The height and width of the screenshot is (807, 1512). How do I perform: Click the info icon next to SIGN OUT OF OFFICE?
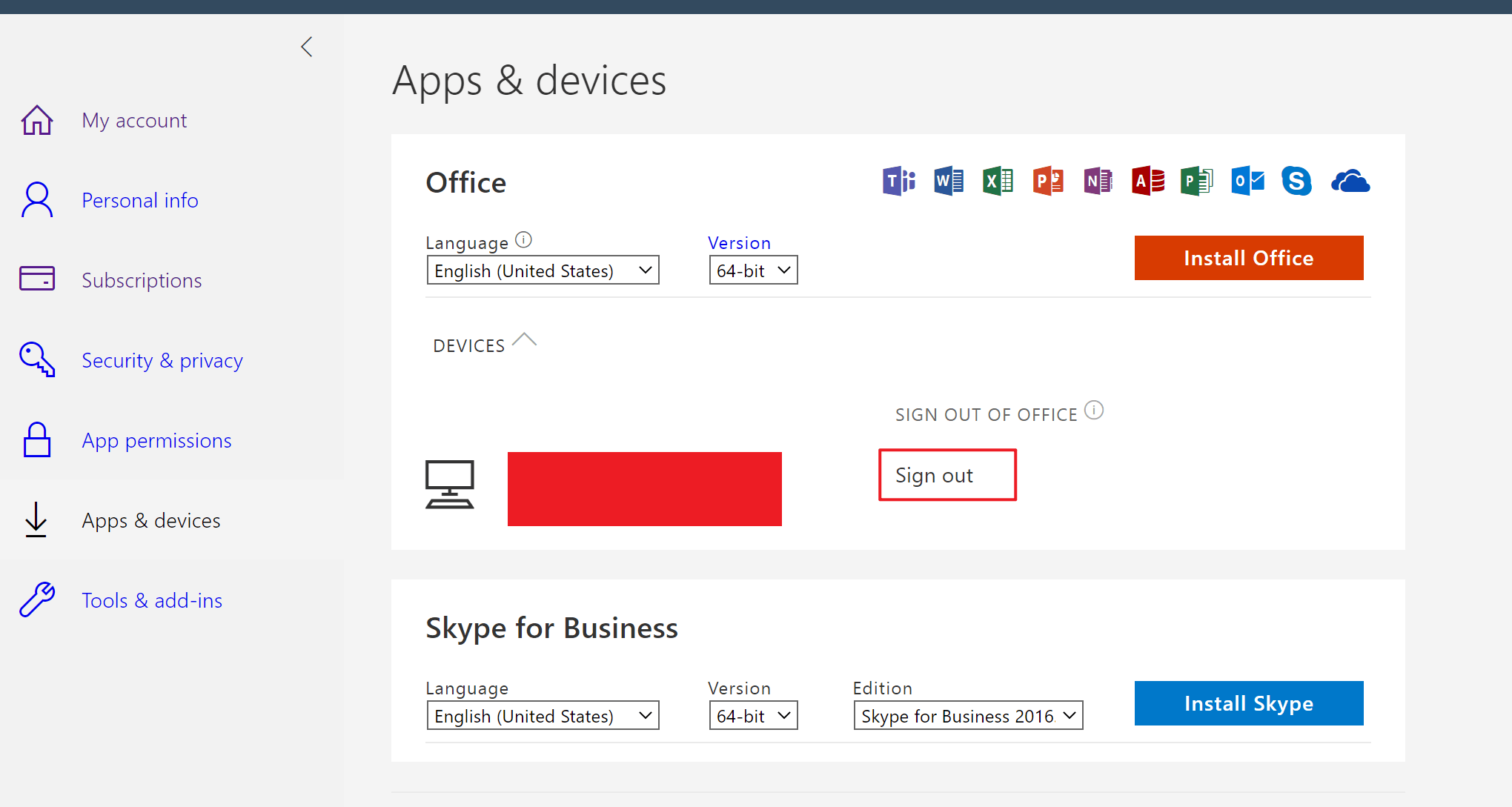1095,409
